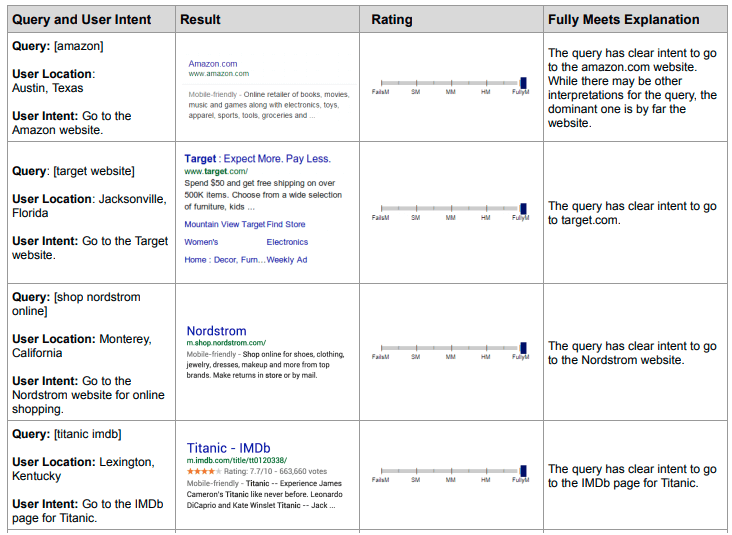
Task: Click the Rating column header
Action: tap(392, 20)
